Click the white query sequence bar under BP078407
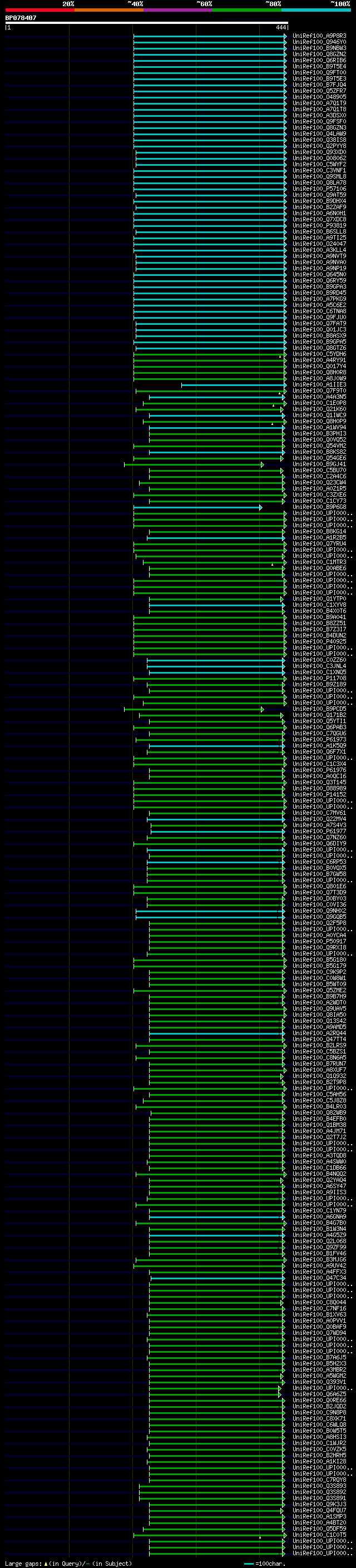The width and height of the screenshot is (356, 1568). tap(147, 22)
